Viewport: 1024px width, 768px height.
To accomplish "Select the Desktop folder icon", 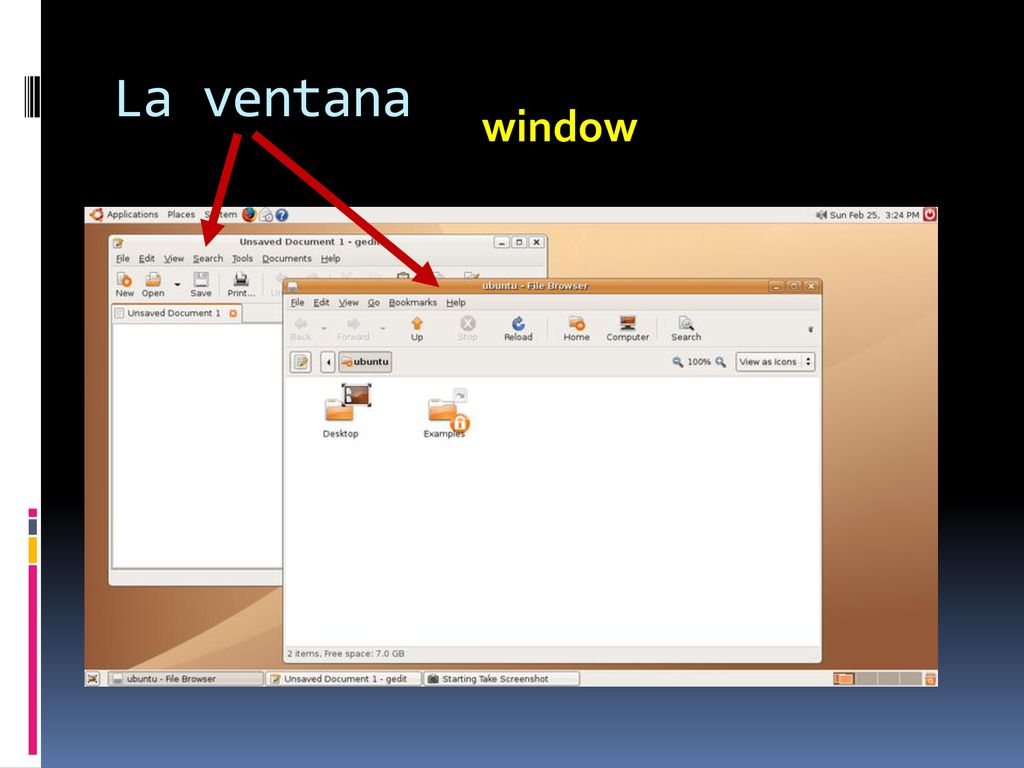I will 346,411.
